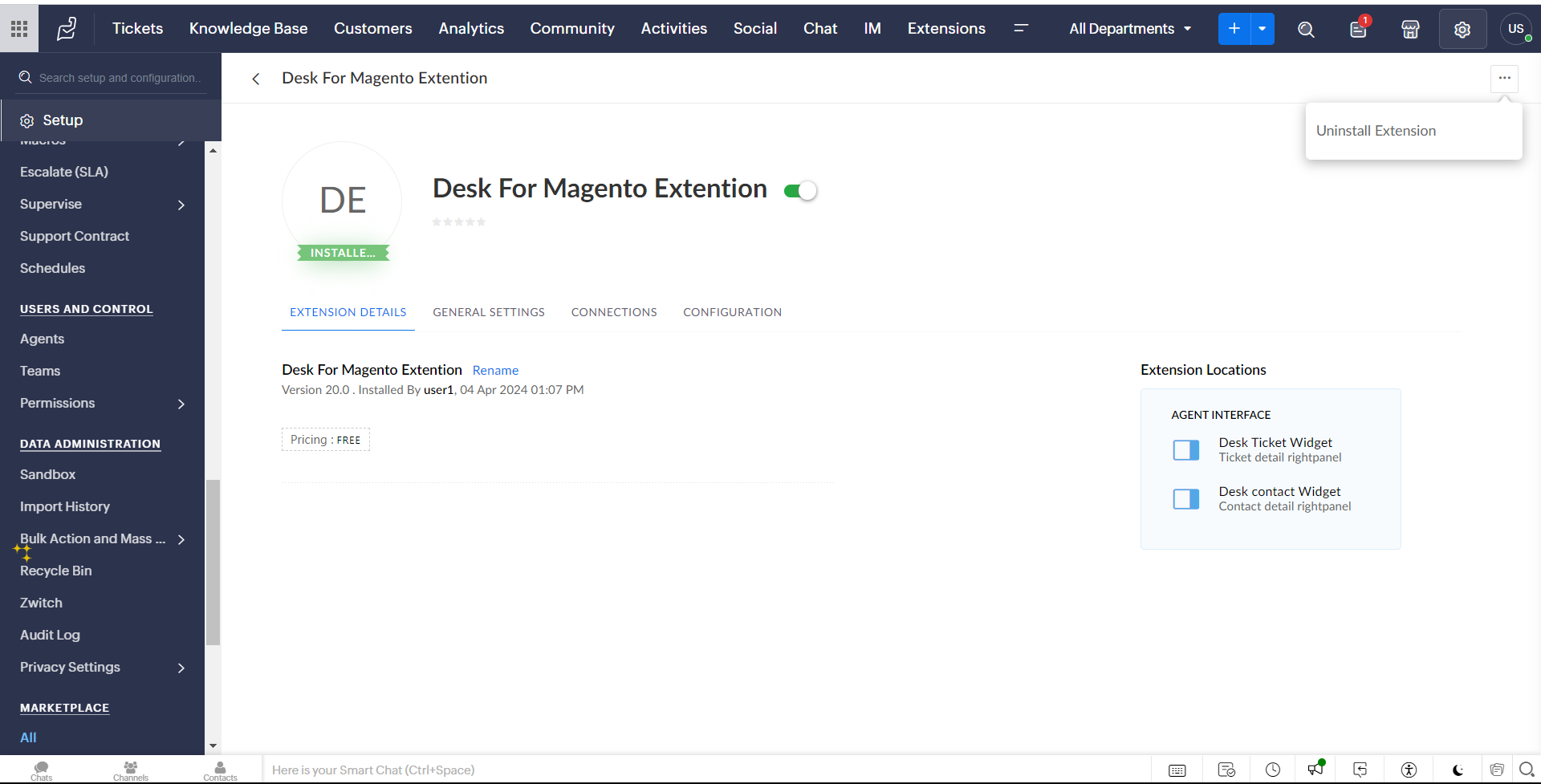Select Uninstall Extension from the menu

tap(1376, 131)
